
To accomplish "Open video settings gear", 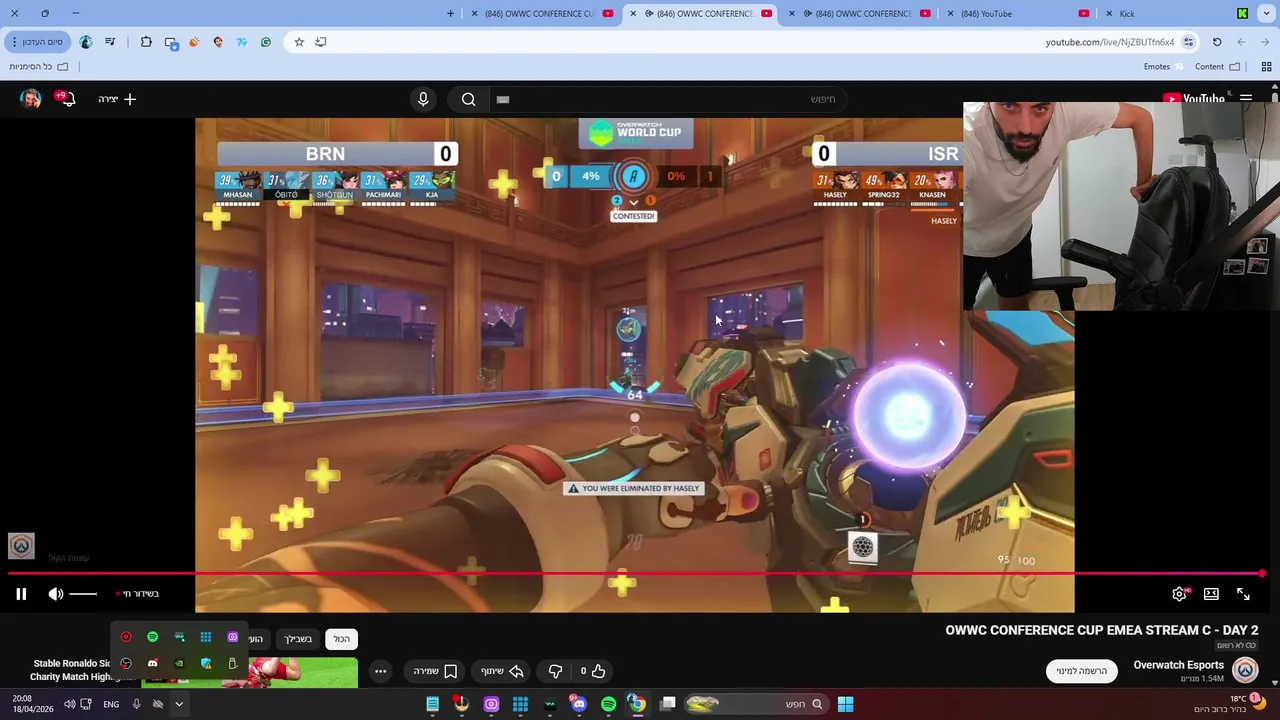I will (x=1179, y=594).
